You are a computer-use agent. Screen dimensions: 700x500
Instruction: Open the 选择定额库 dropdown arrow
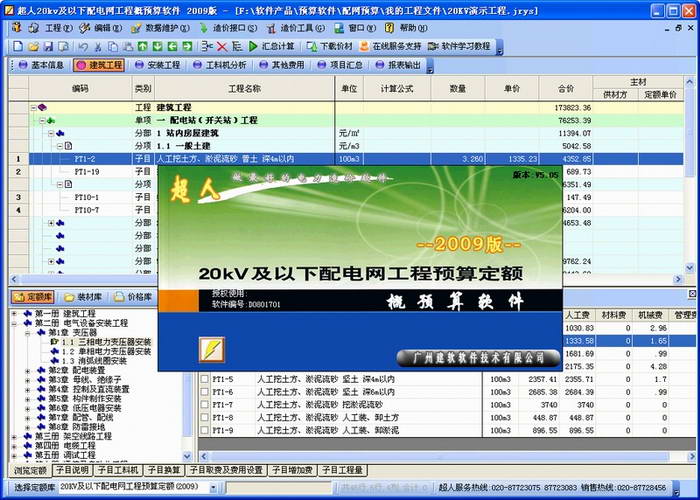point(213,488)
